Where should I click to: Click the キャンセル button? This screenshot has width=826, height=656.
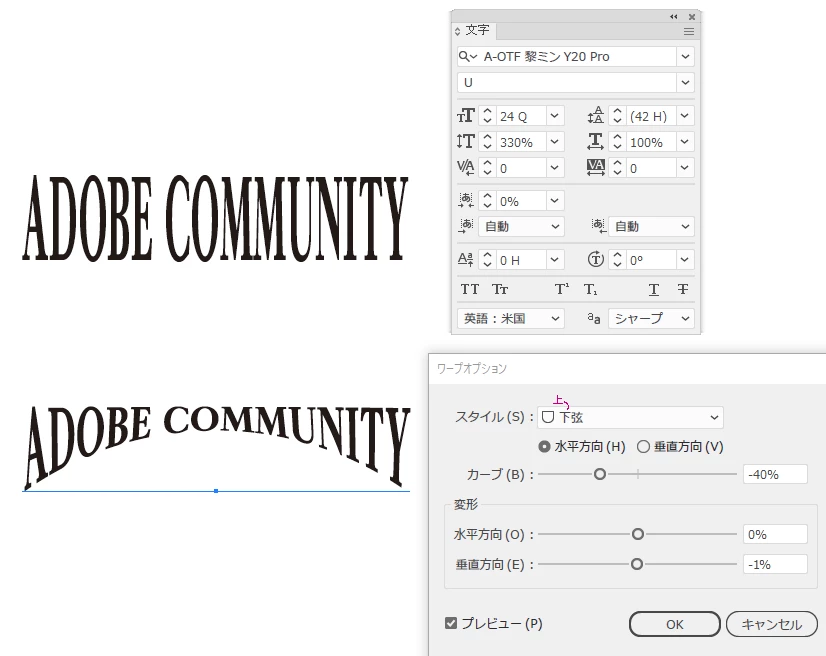(x=772, y=624)
